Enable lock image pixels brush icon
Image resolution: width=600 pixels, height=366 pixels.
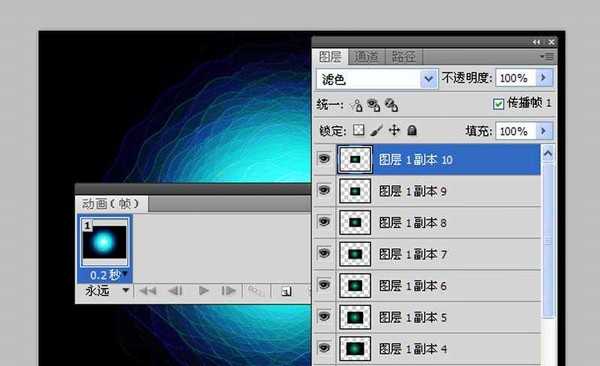pos(377,130)
